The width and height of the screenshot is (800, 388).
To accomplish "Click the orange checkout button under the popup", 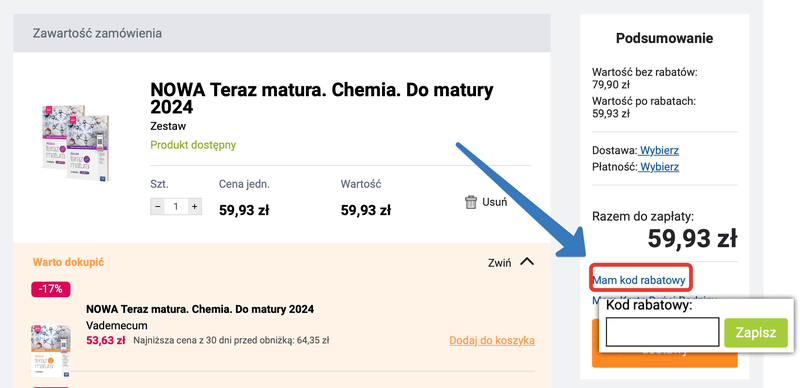I will coord(664,359).
